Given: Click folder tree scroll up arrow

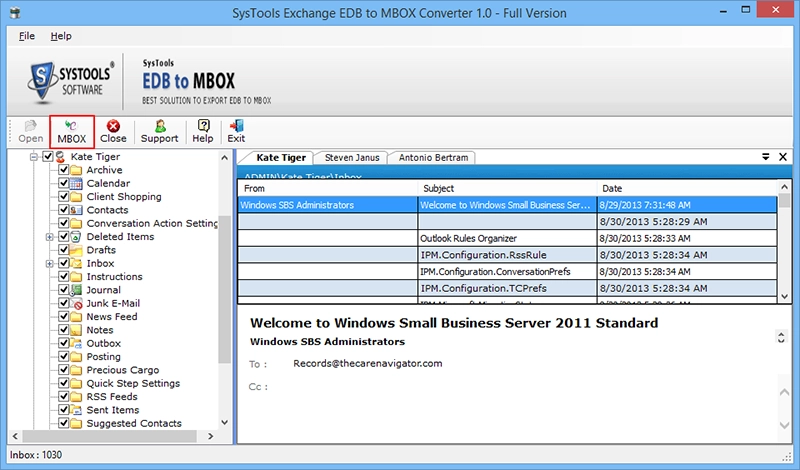Looking at the screenshot, I should (x=224, y=158).
